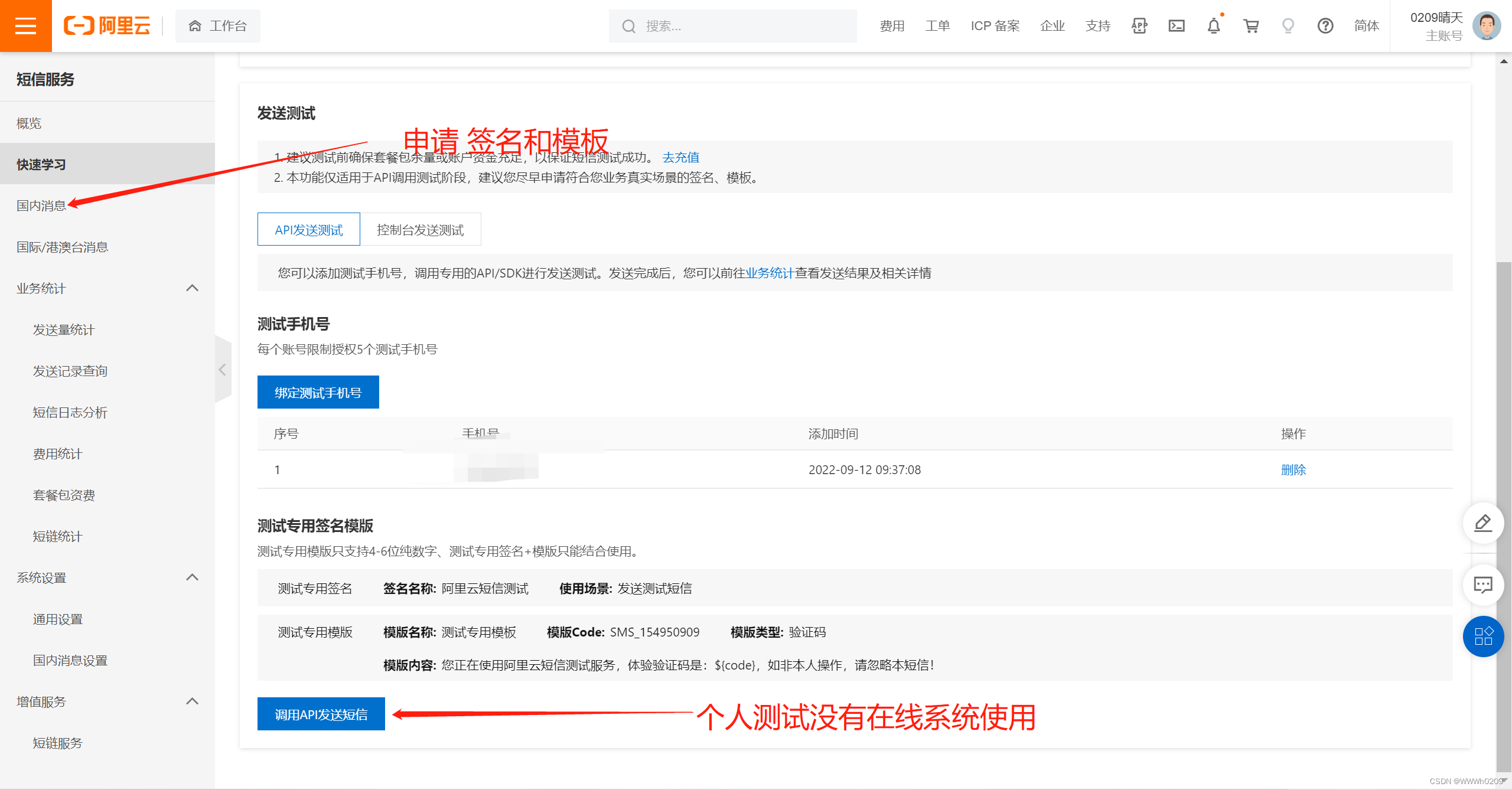Open the 支持 menu
Image resolution: width=1512 pixels, height=790 pixels.
[1097, 26]
